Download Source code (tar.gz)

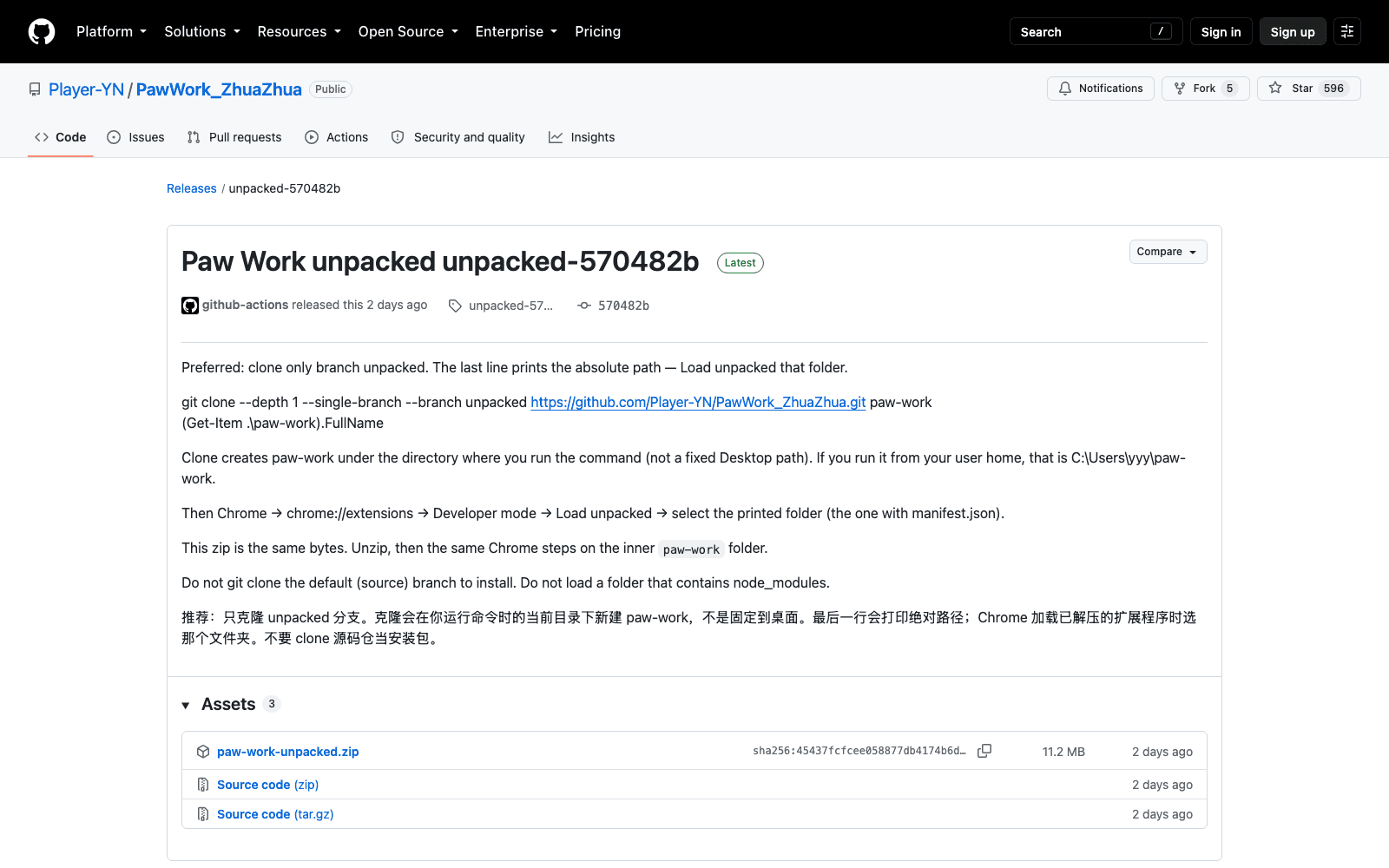pyautogui.click(x=275, y=814)
